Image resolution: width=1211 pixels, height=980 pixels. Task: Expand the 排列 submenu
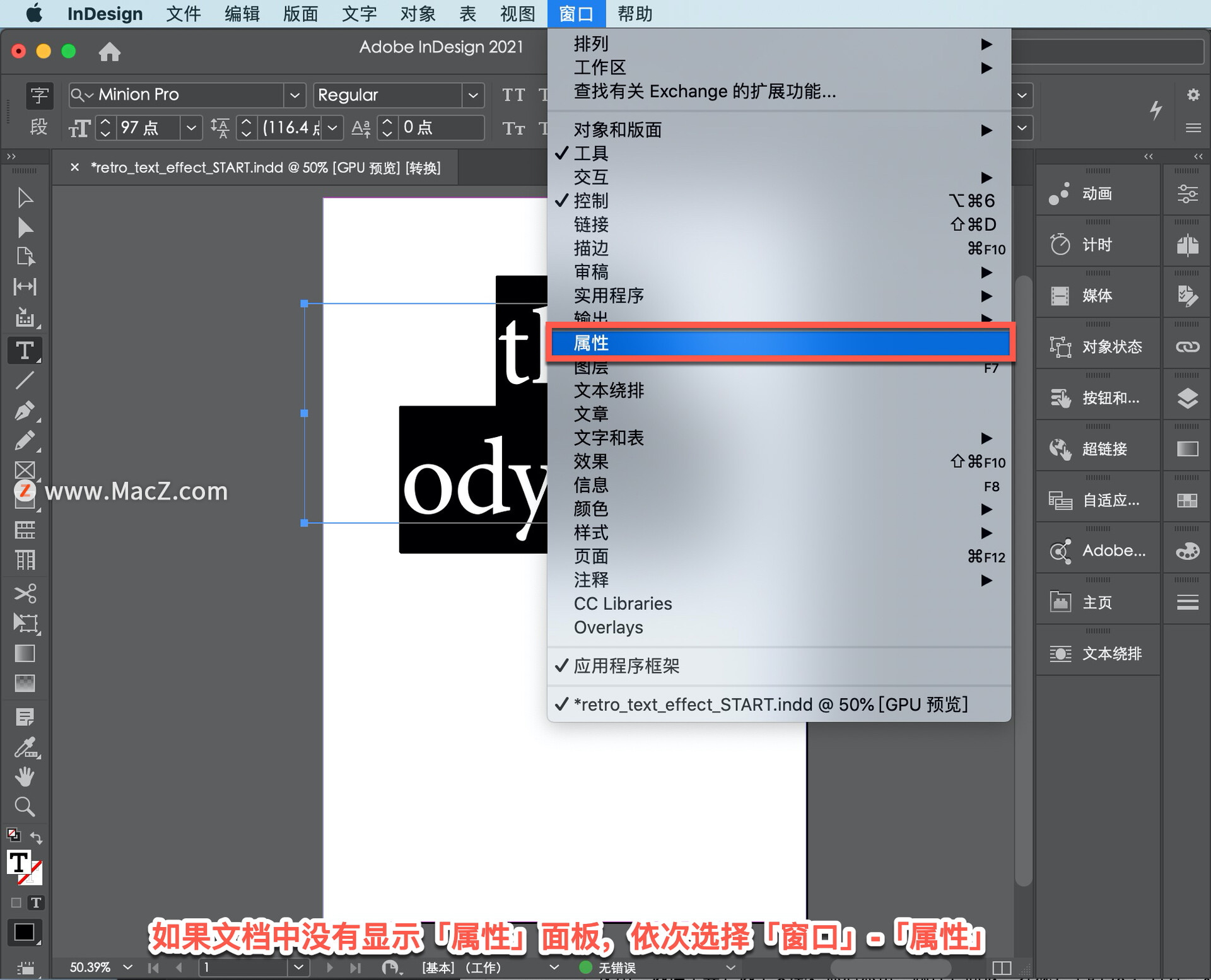[x=780, y=44]
